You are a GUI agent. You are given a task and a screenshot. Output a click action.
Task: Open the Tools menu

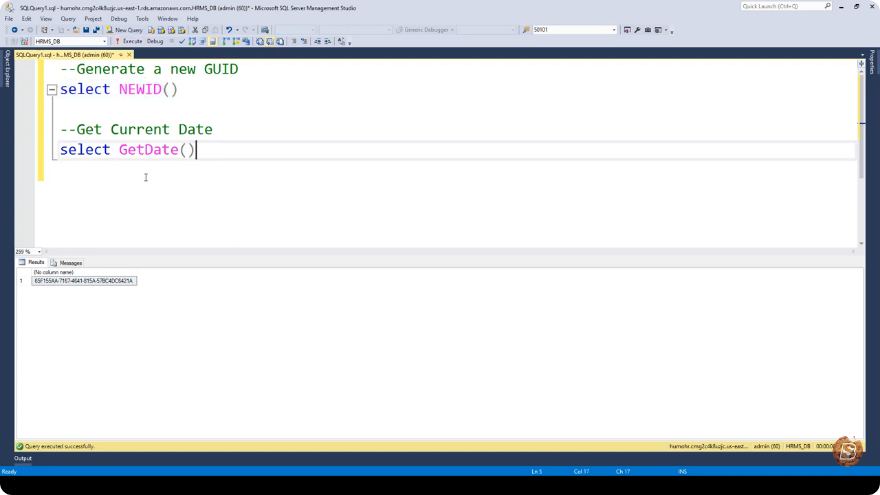(142, 19)
